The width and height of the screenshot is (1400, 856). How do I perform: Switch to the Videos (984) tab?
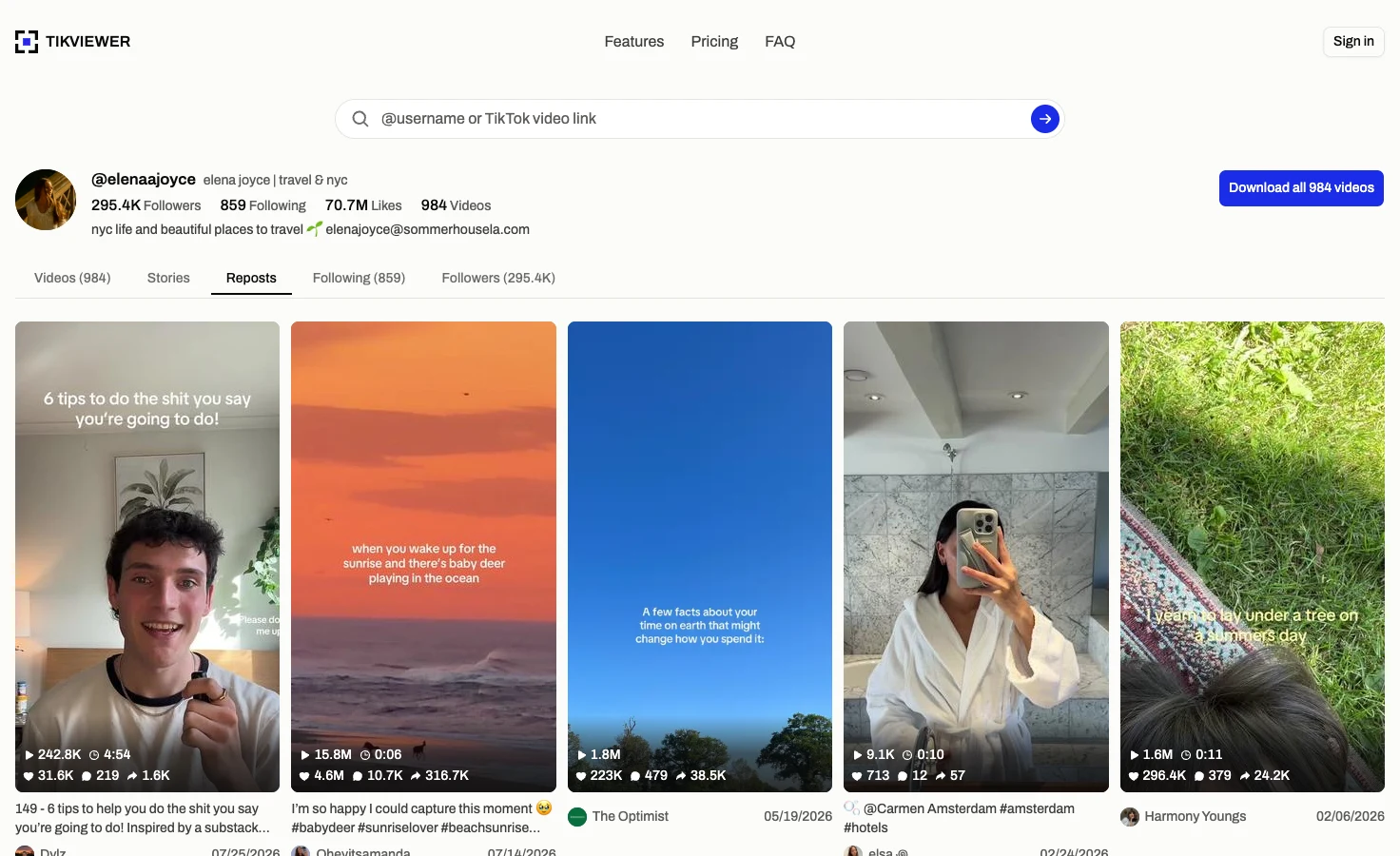point(72,278)
